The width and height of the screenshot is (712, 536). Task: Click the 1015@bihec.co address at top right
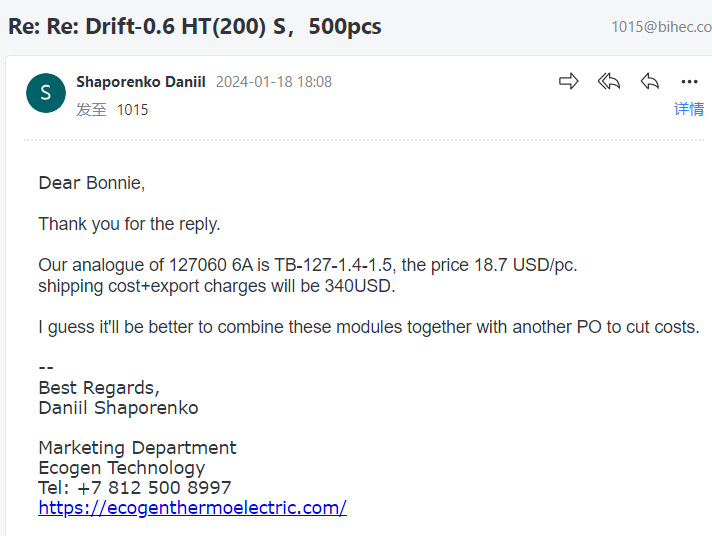click(661, 27)
